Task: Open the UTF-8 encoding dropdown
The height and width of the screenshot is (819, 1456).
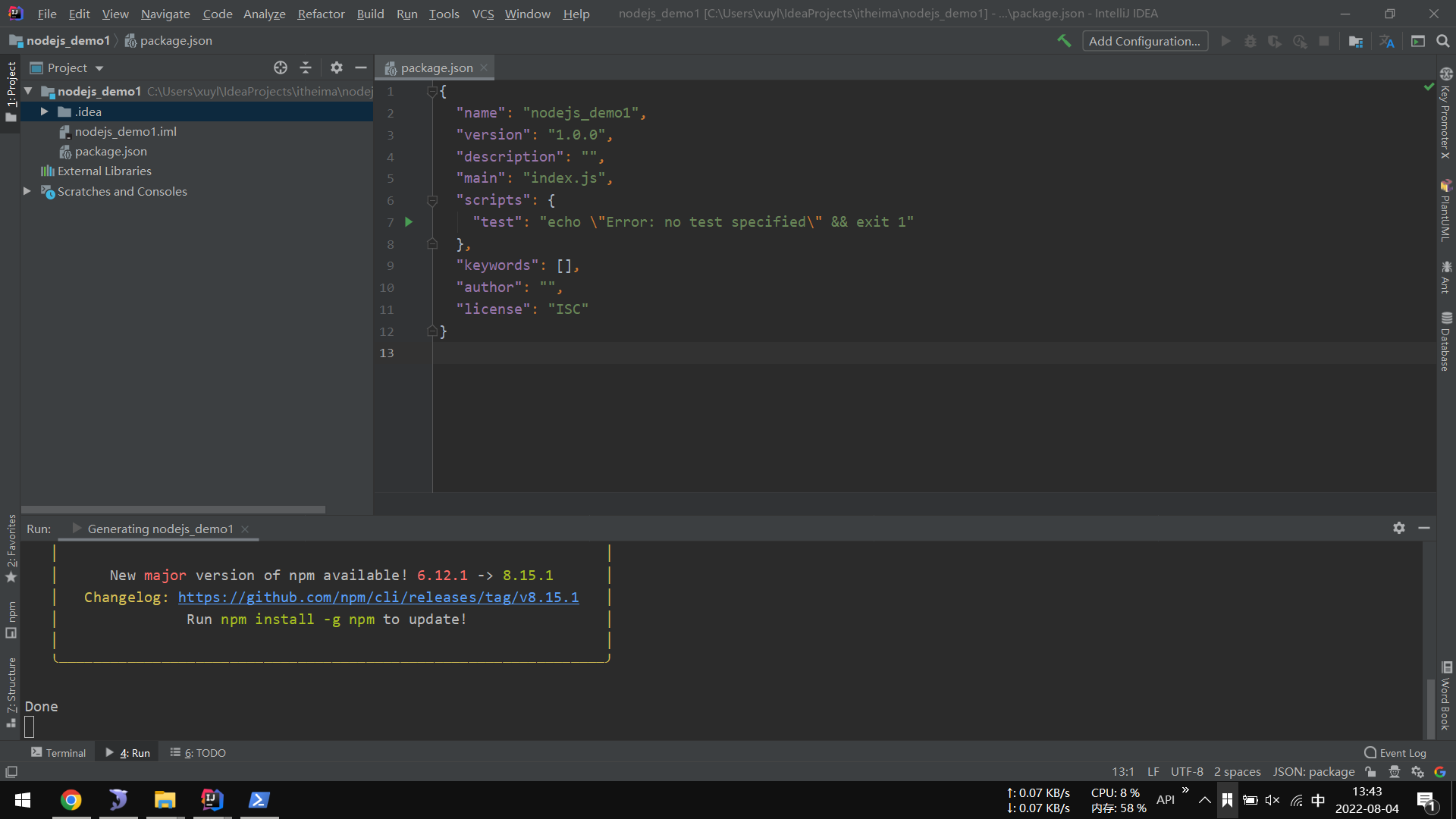Action: (1187, 772)
